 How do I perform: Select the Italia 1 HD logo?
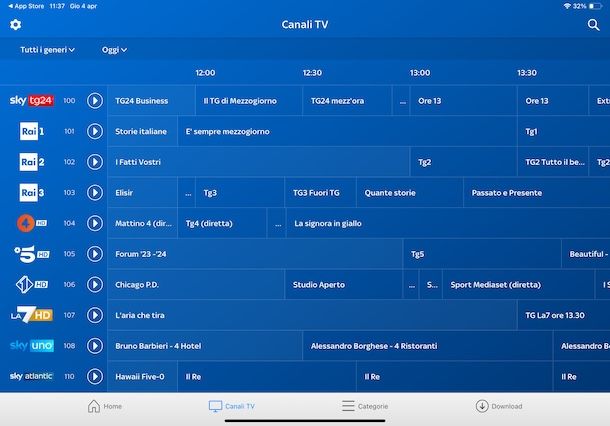point(32,284)
